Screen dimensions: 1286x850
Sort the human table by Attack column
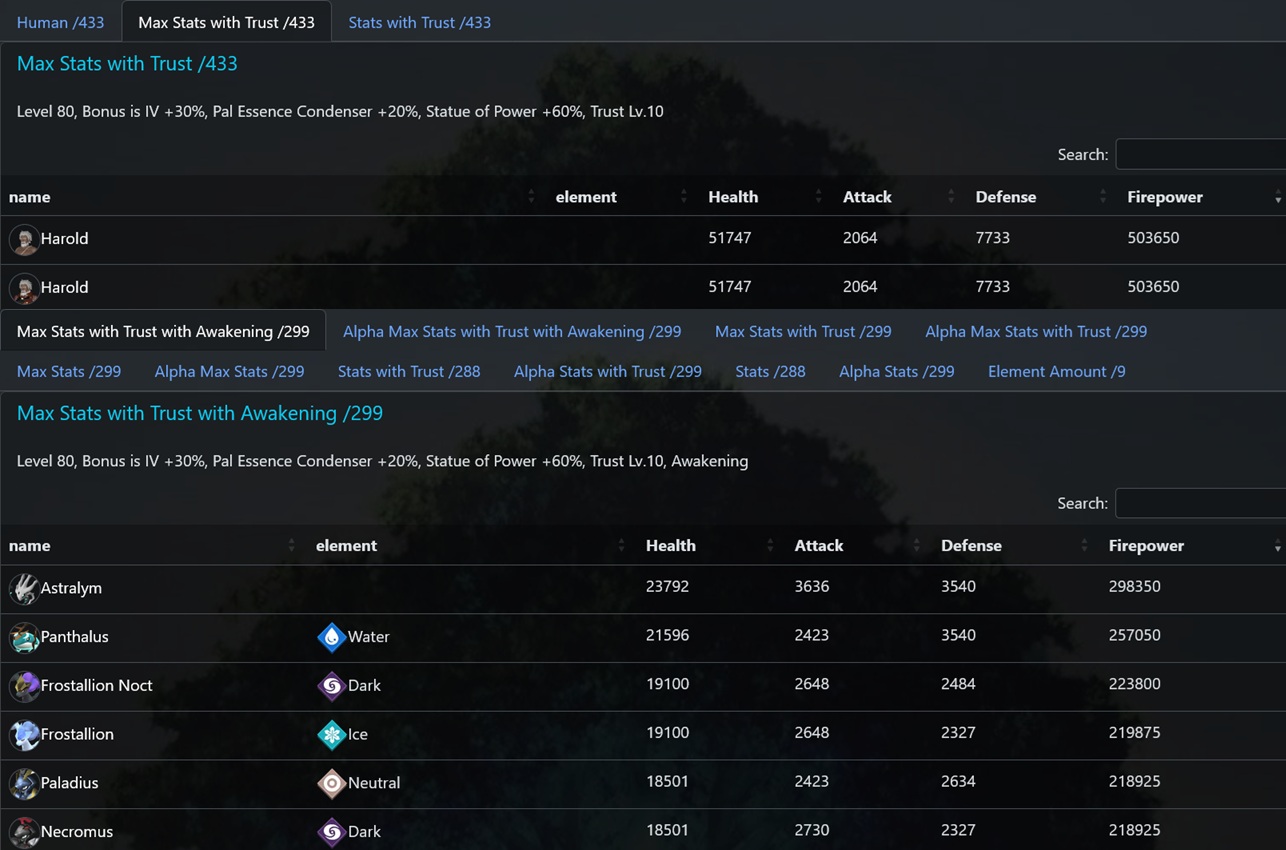(900, 197)
